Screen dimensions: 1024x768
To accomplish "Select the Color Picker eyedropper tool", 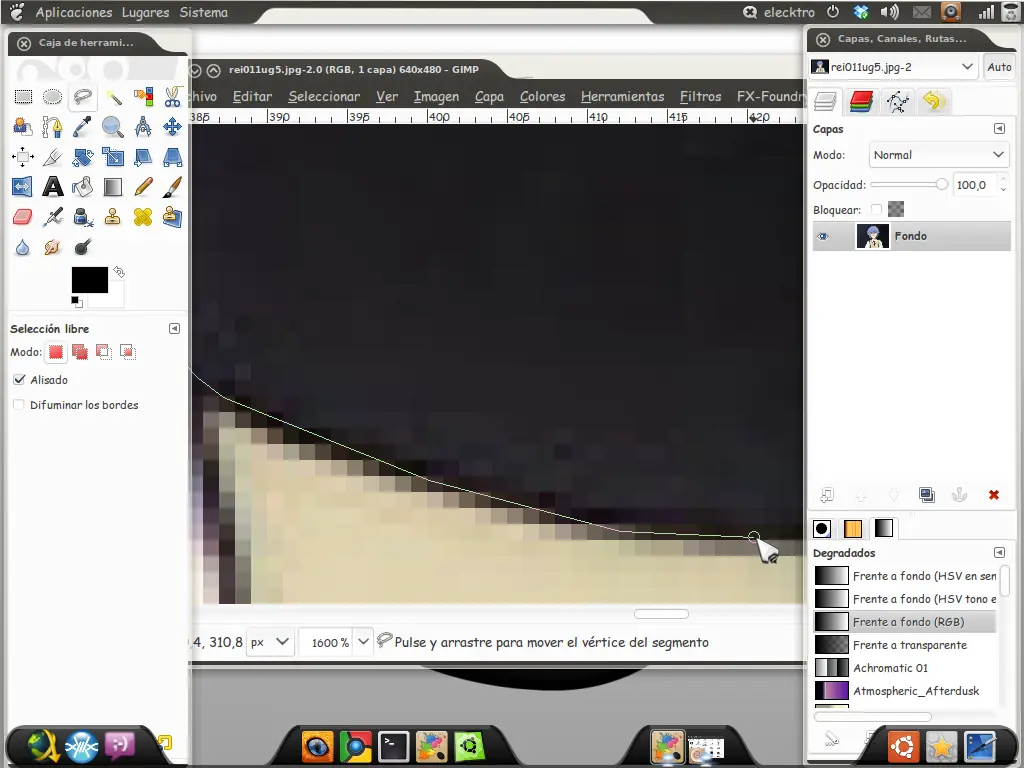I will [x=82, y=127].
